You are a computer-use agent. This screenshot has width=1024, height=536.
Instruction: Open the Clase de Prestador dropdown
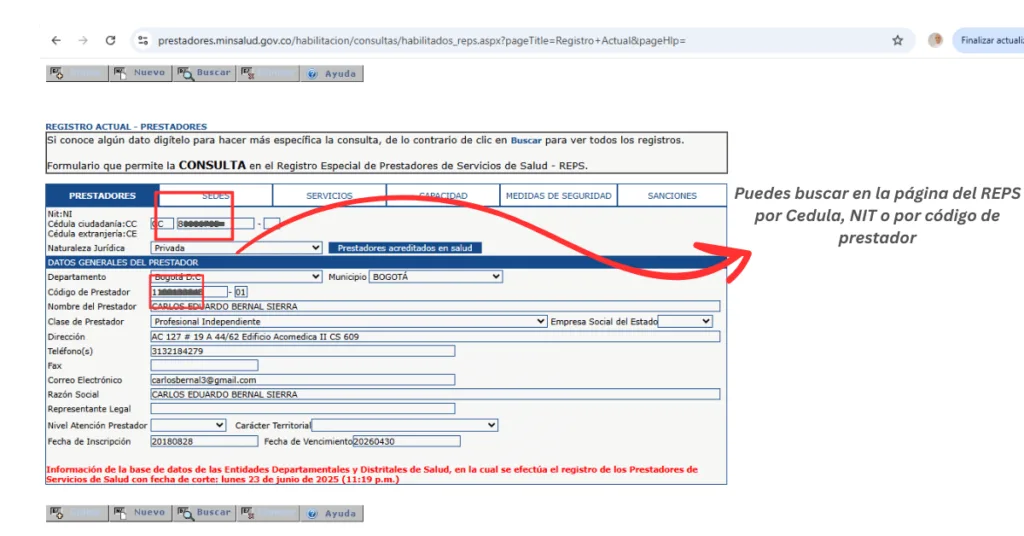pos(348,322)
